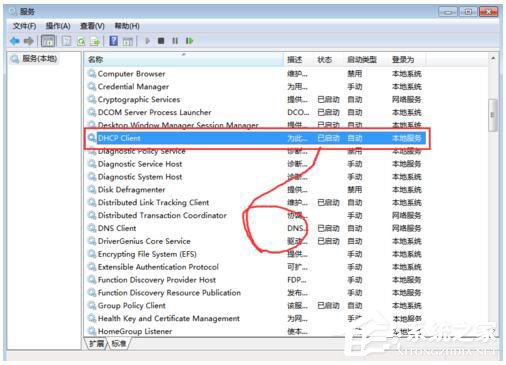Select the DNS Client service
The height and width of the screenshot is (365, 506).
pyautogui.click(x=255, y=228)
